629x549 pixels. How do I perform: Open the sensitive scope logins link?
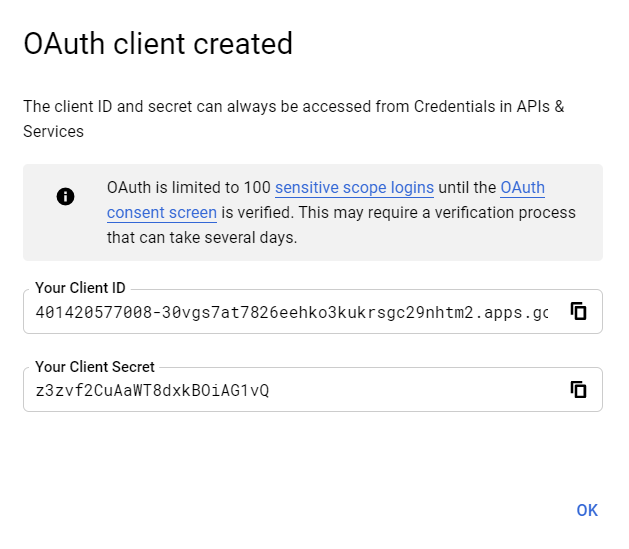point(354,187)
